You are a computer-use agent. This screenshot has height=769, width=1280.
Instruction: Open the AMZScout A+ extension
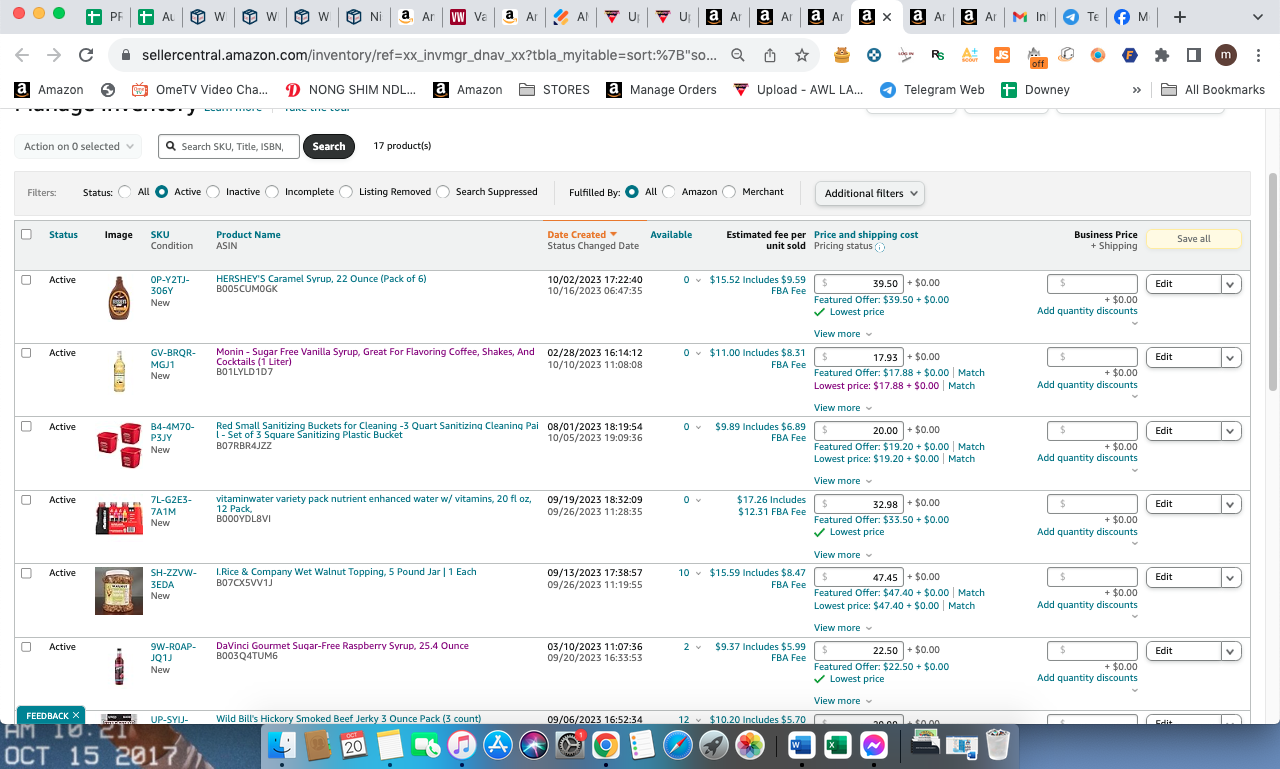click(970, 55)
